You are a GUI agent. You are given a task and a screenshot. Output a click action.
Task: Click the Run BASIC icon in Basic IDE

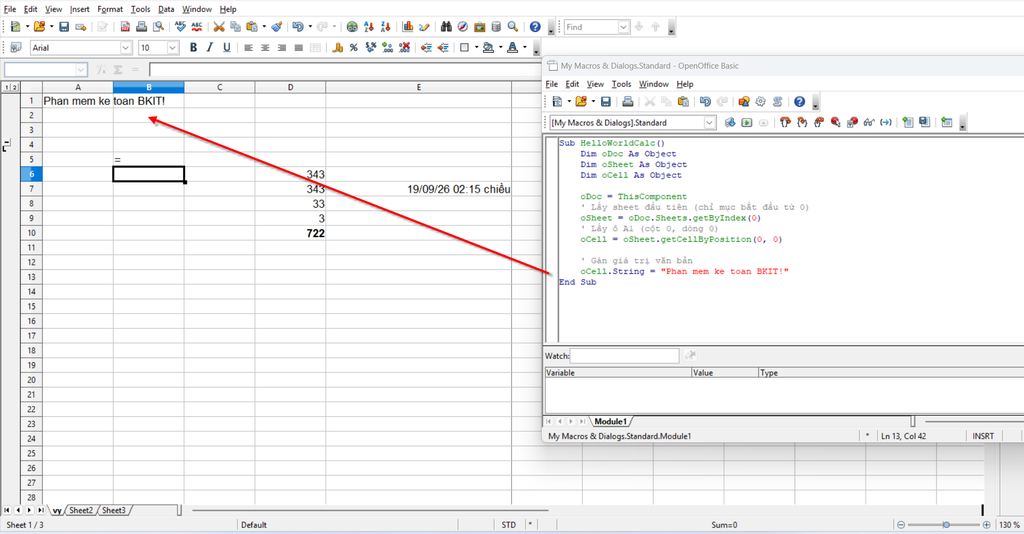(746, 122)
